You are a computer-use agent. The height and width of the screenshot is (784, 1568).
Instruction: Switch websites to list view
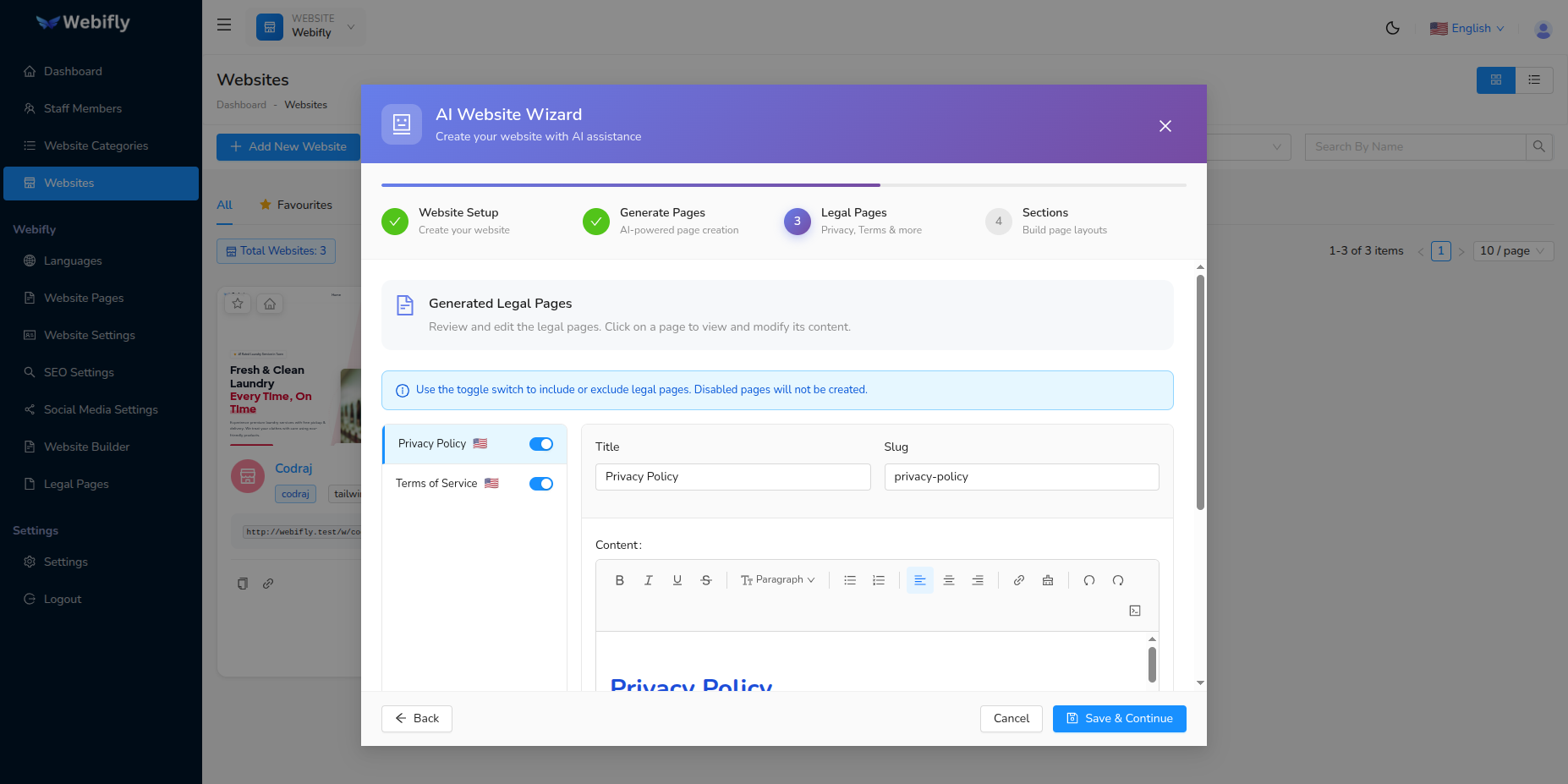pos(1535,79)
